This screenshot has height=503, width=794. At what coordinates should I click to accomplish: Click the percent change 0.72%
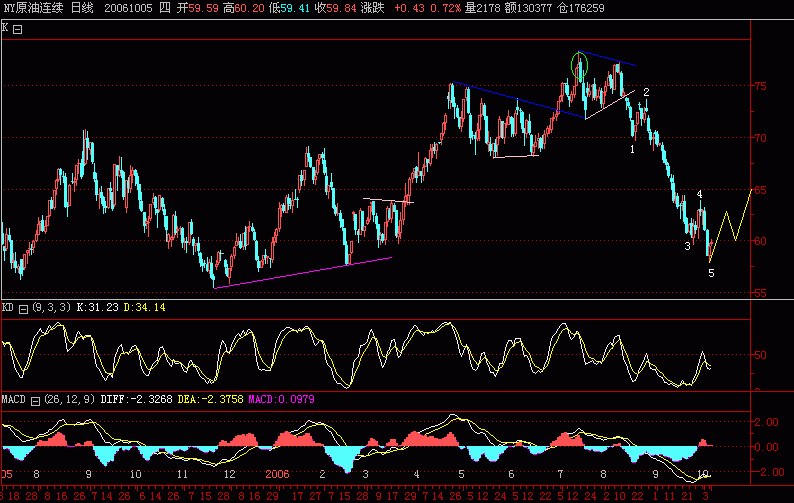click(446, 8)
